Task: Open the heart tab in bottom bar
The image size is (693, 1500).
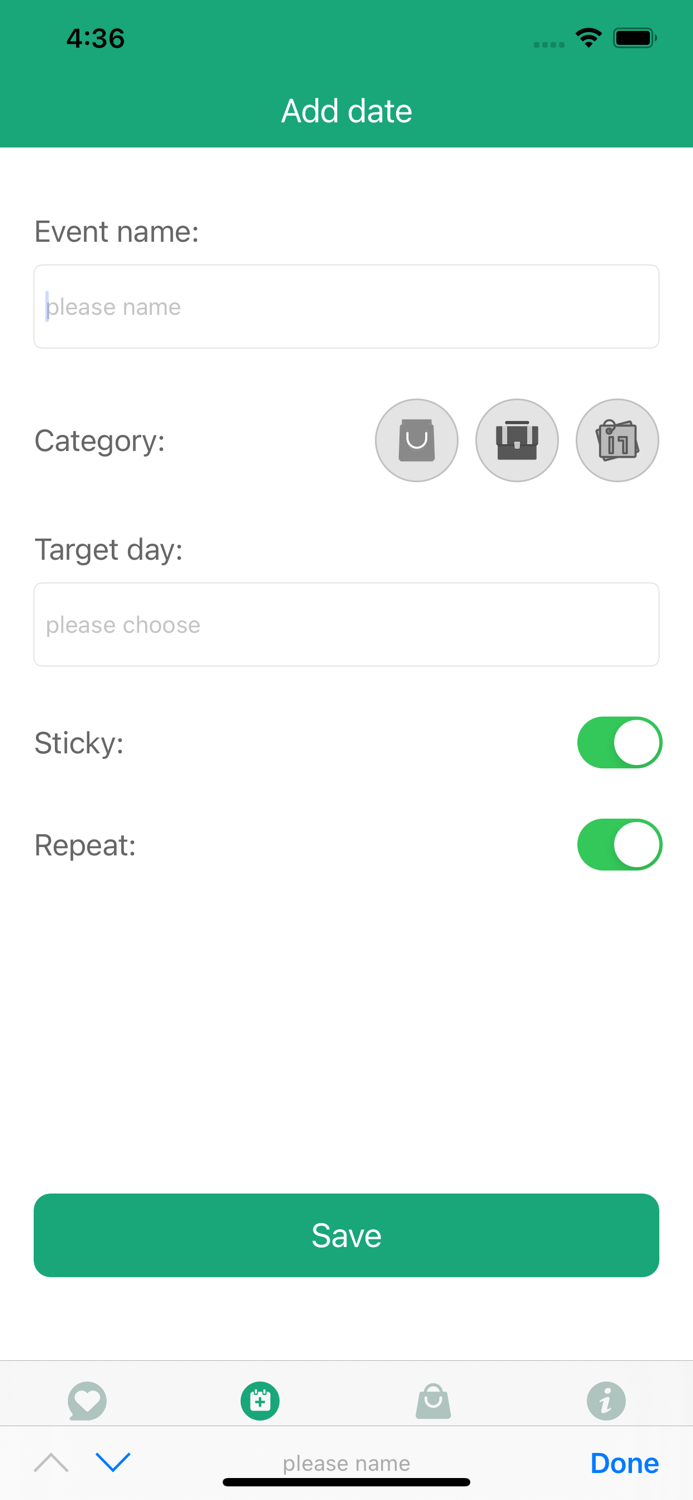Action: point(87,1400)
